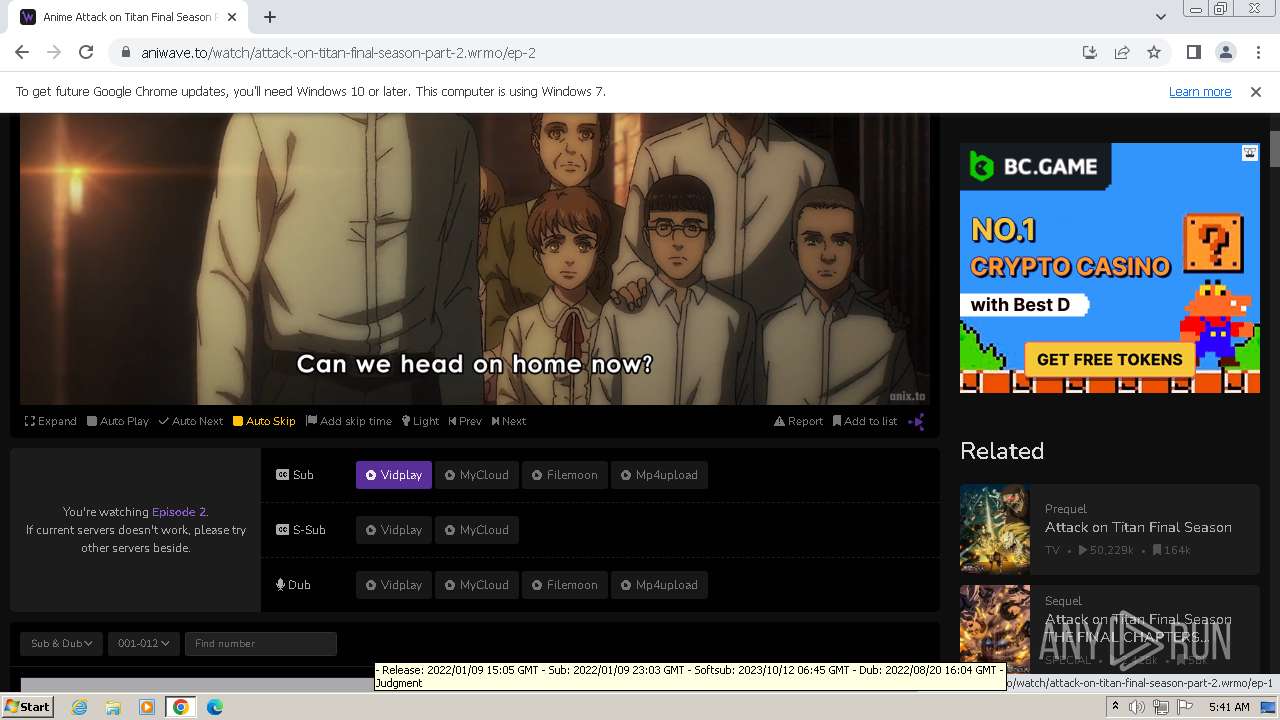Click Add skip time flag

(349, 421)
